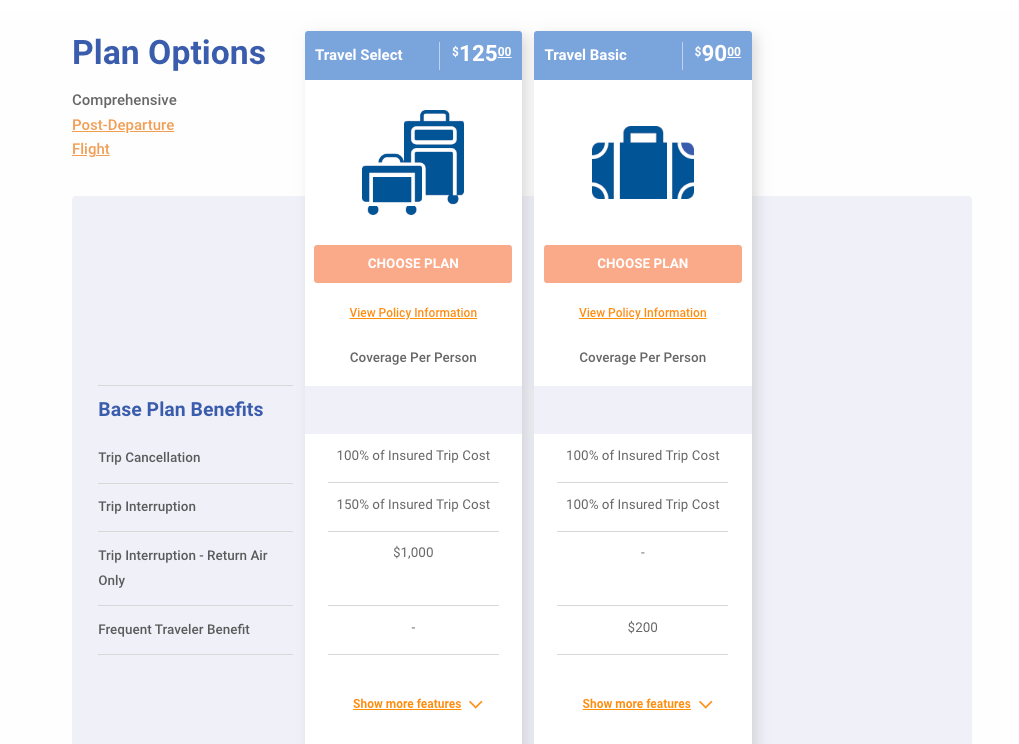Viewport: 1019px width, 744px height.
Task: Click the $90.00 price on Travel Basic
Action: [x=716, y=54]
